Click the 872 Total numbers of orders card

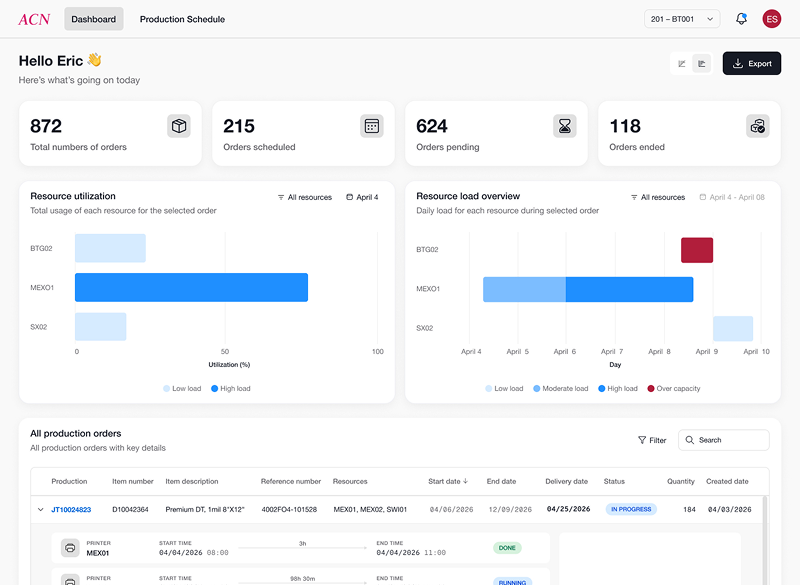(110, 133)
